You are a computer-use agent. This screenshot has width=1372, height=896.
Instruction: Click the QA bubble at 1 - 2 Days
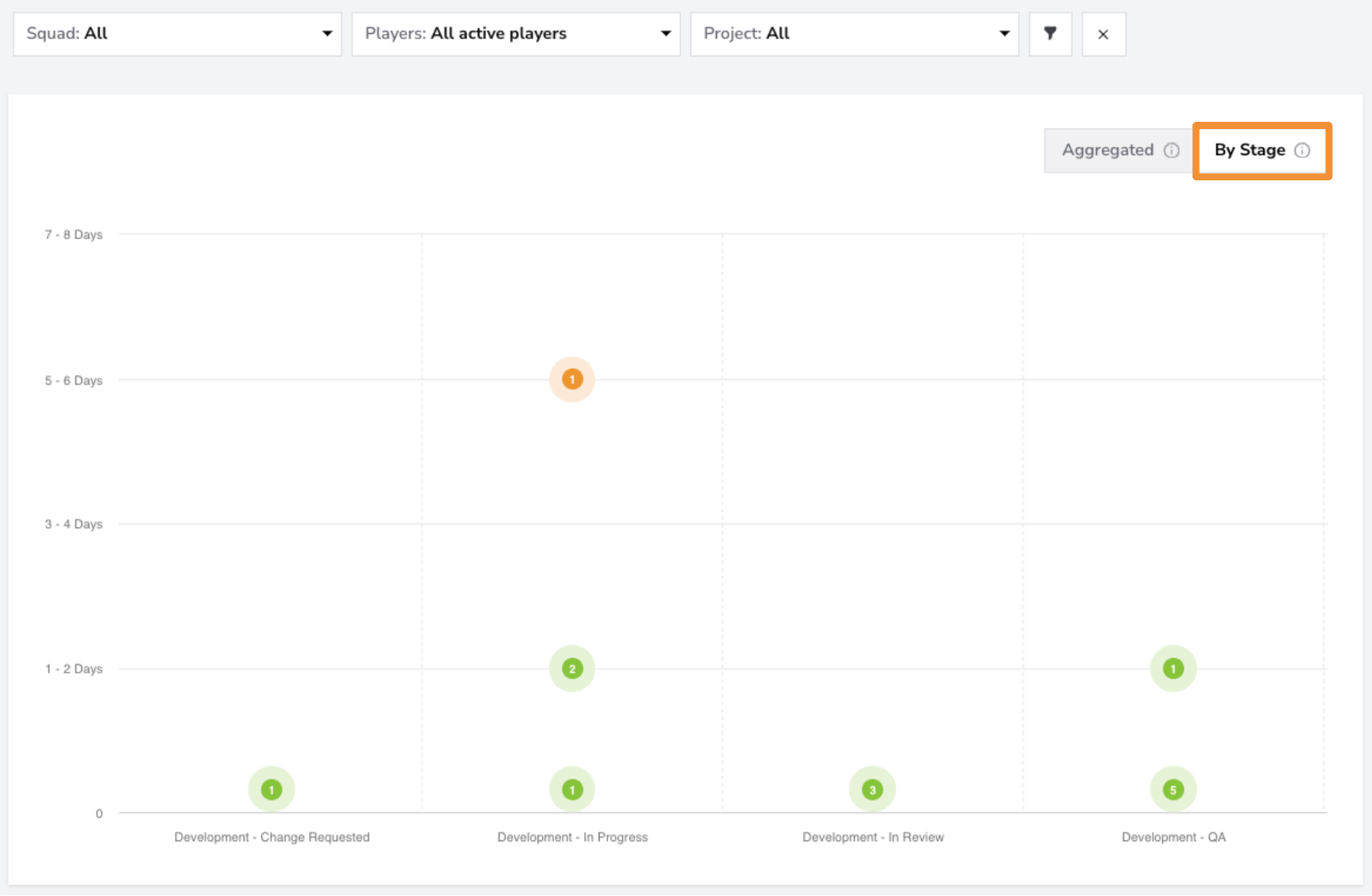pyautogui.click(x=1173, y=669)
